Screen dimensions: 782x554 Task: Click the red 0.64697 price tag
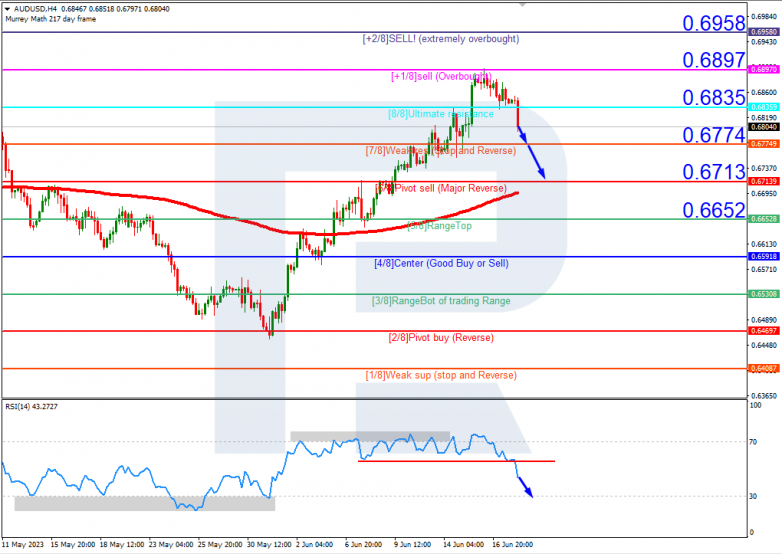[764, 331]
